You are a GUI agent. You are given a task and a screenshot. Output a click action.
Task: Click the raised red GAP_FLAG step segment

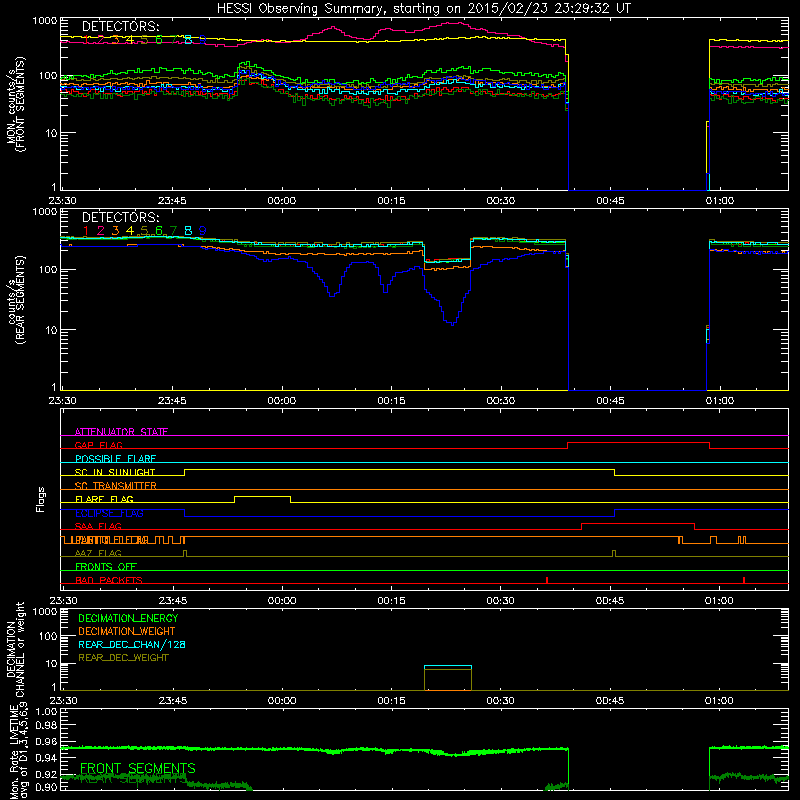638,443
